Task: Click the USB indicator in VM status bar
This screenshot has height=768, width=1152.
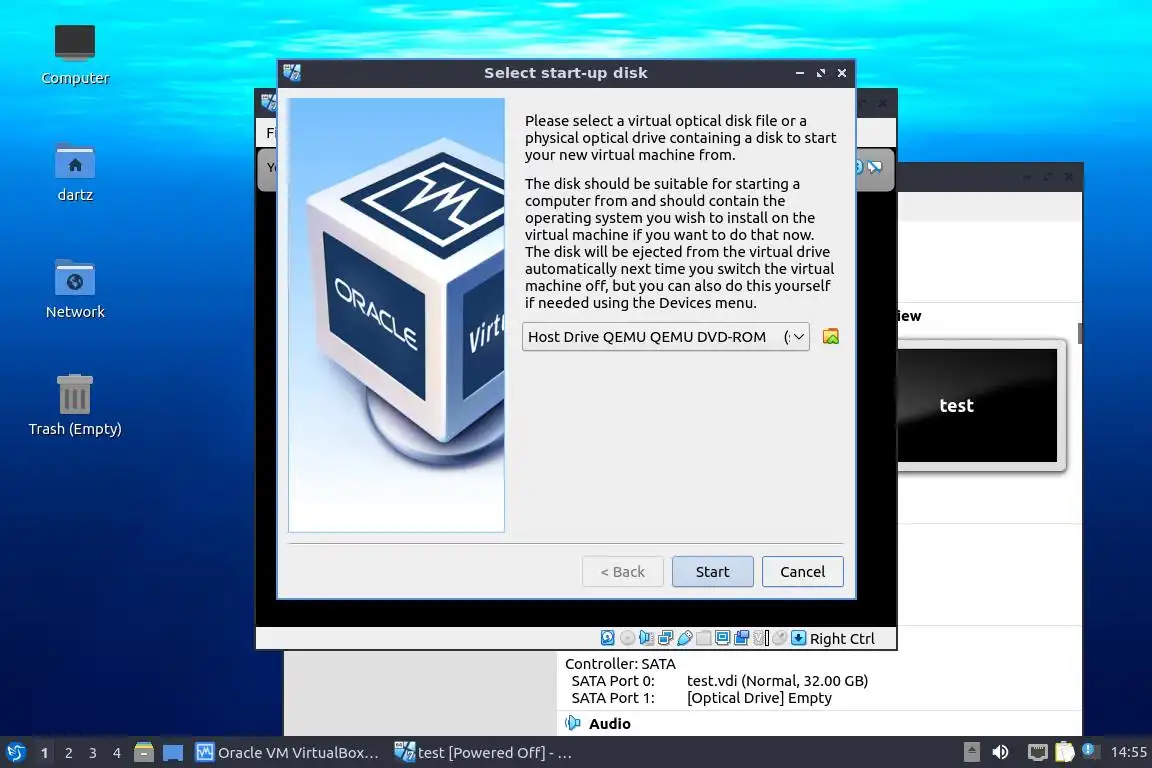Action: coord(685,638)
